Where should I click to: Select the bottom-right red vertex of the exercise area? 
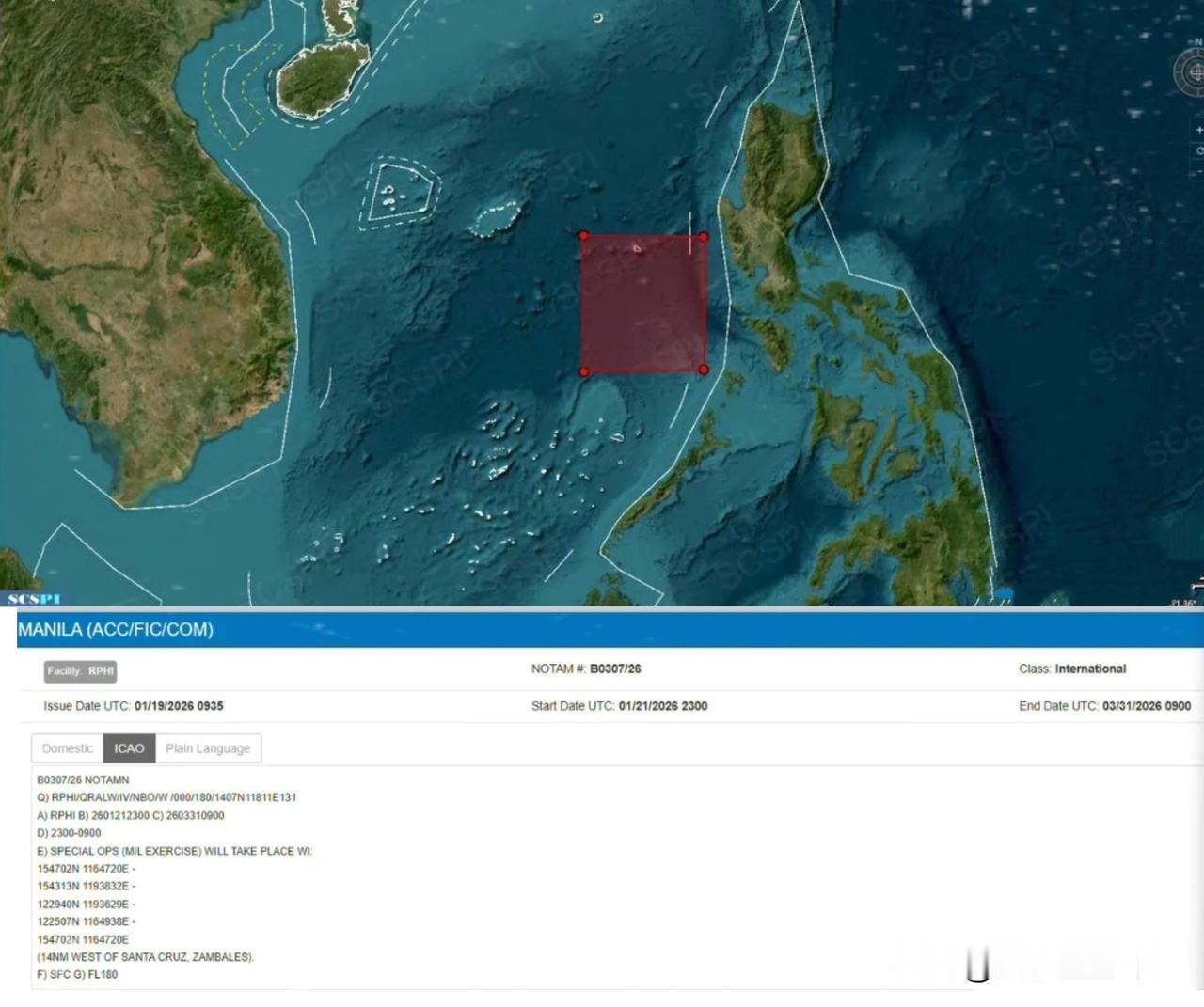[704, 370]
